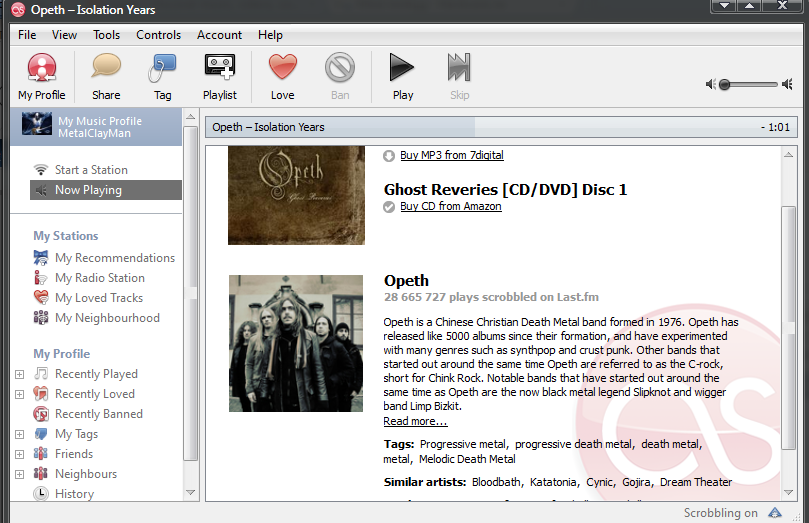
Task: Click the Recently Banned icon
Action: coord(41,414)
